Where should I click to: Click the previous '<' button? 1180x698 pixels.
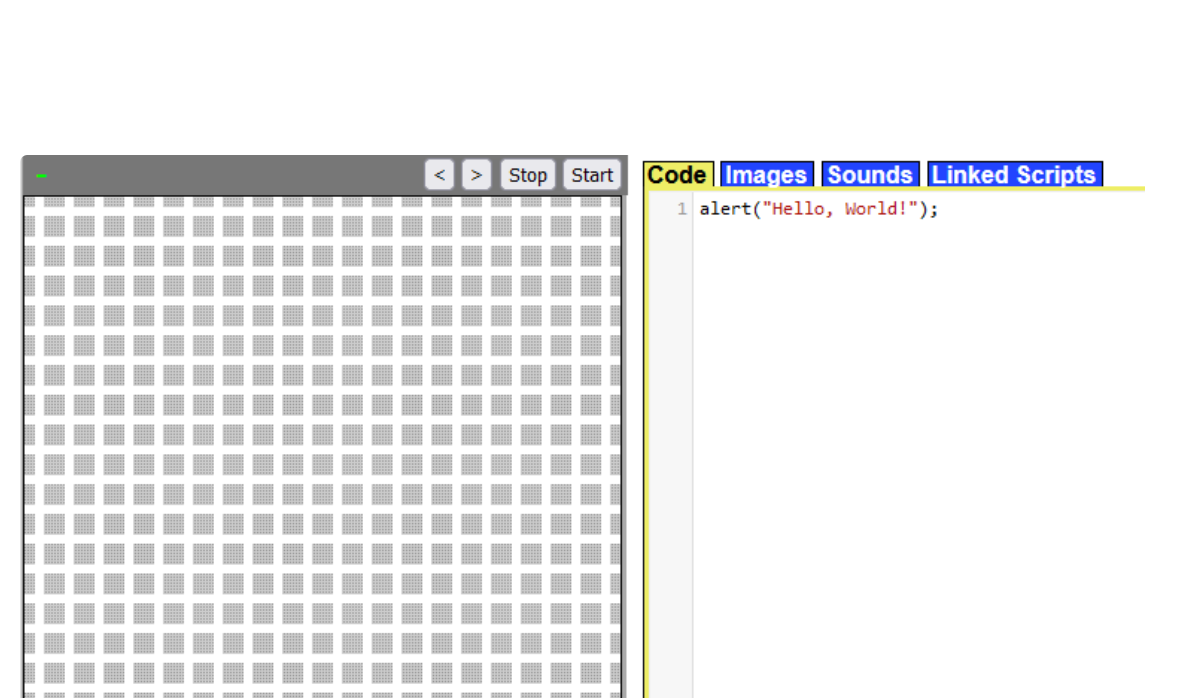(x=439, y=175)
